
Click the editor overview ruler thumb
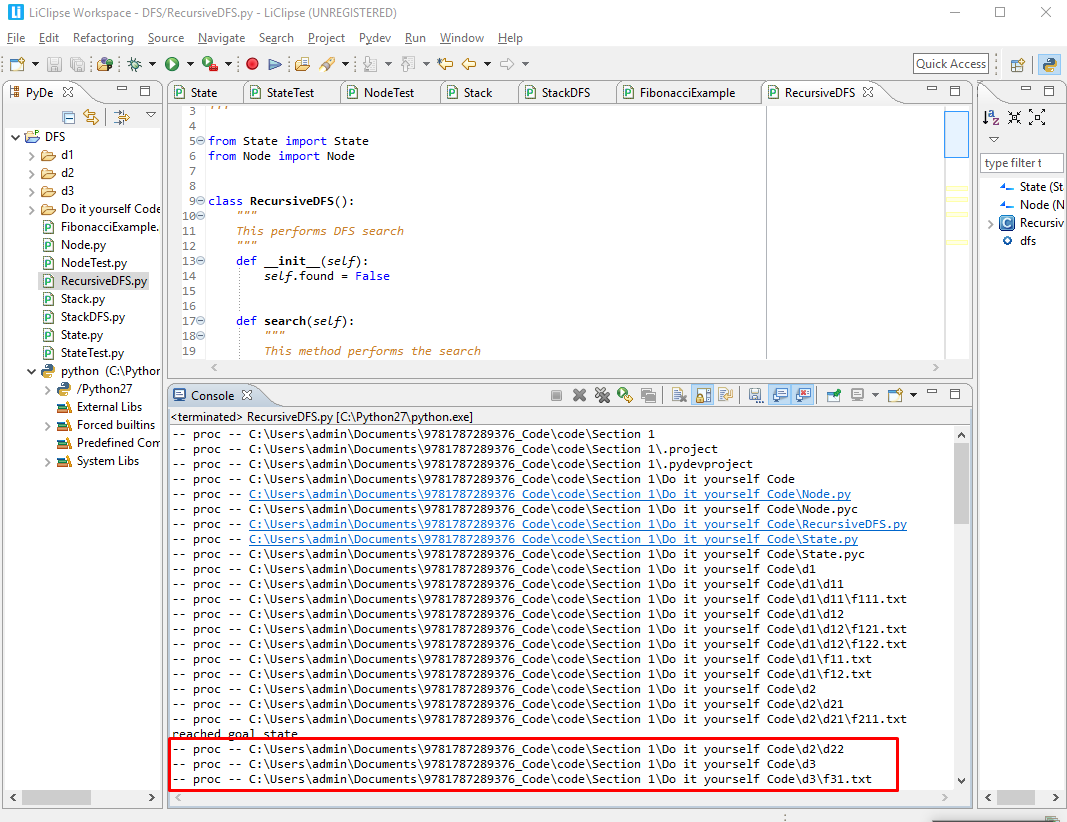coord(956,135)
